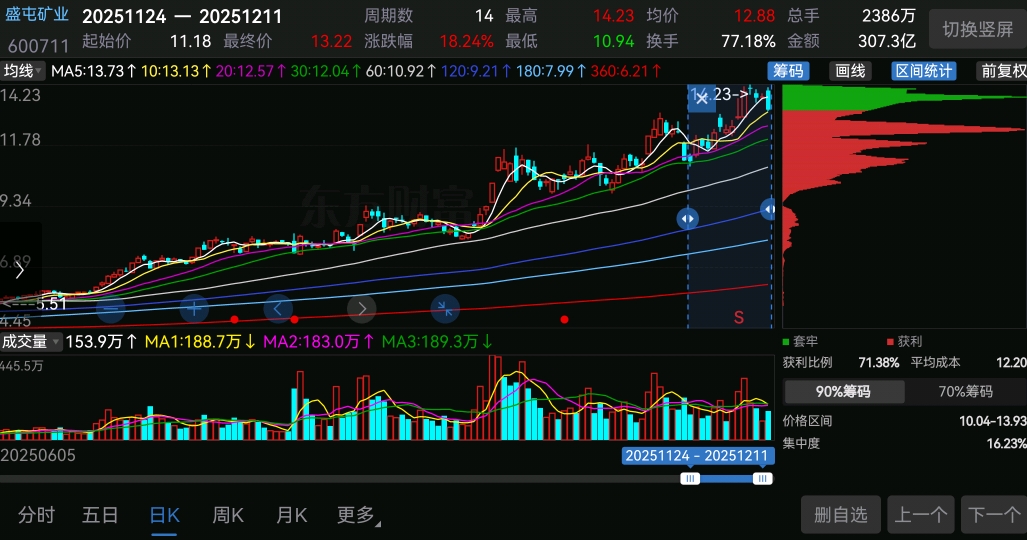The width and height of the screenshot is (1027, 540).
Task: Tap the 集中度 16.23% value
Action: pos(1007,444)
